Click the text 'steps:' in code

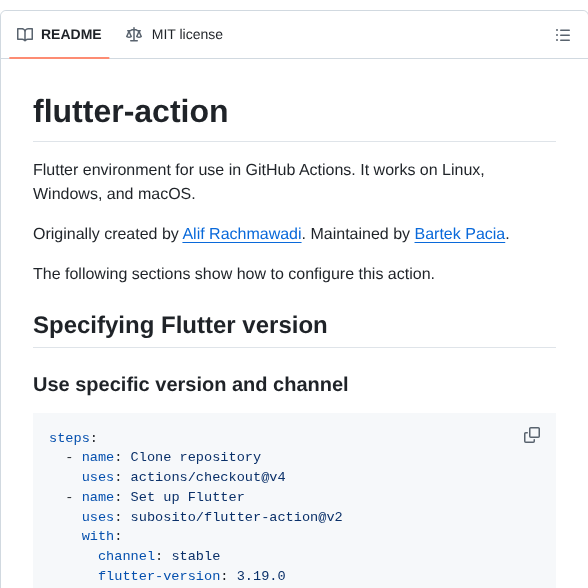[73, 438]
